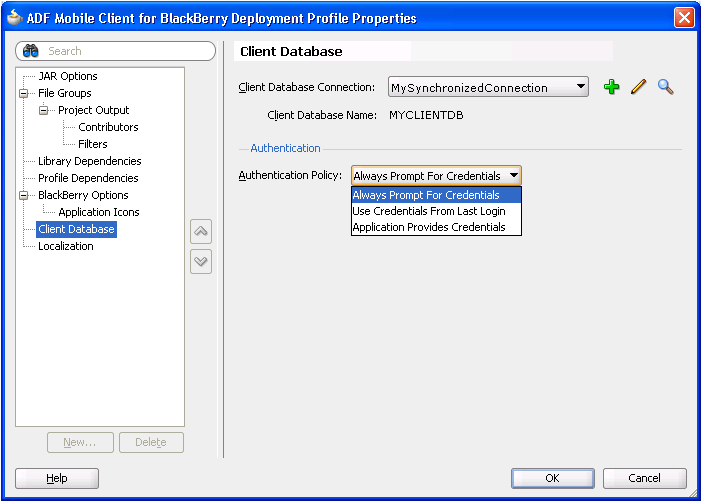The width and height of the screenshot is (701, 501).
Task: Choose Application Provides Credentials option
Action: click(436, 227)
